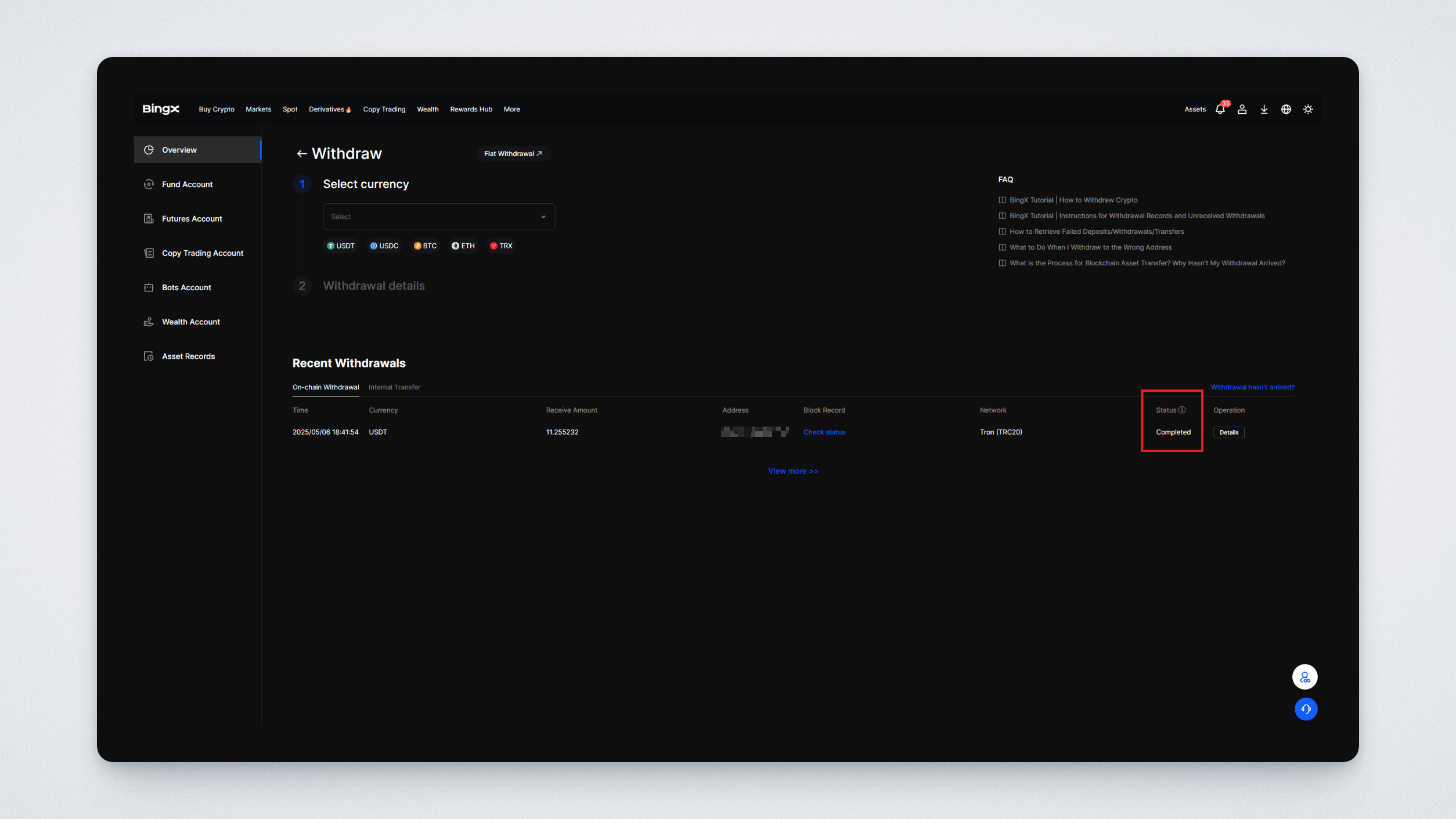Click the notification bell icon

[x=1220, y=109]
